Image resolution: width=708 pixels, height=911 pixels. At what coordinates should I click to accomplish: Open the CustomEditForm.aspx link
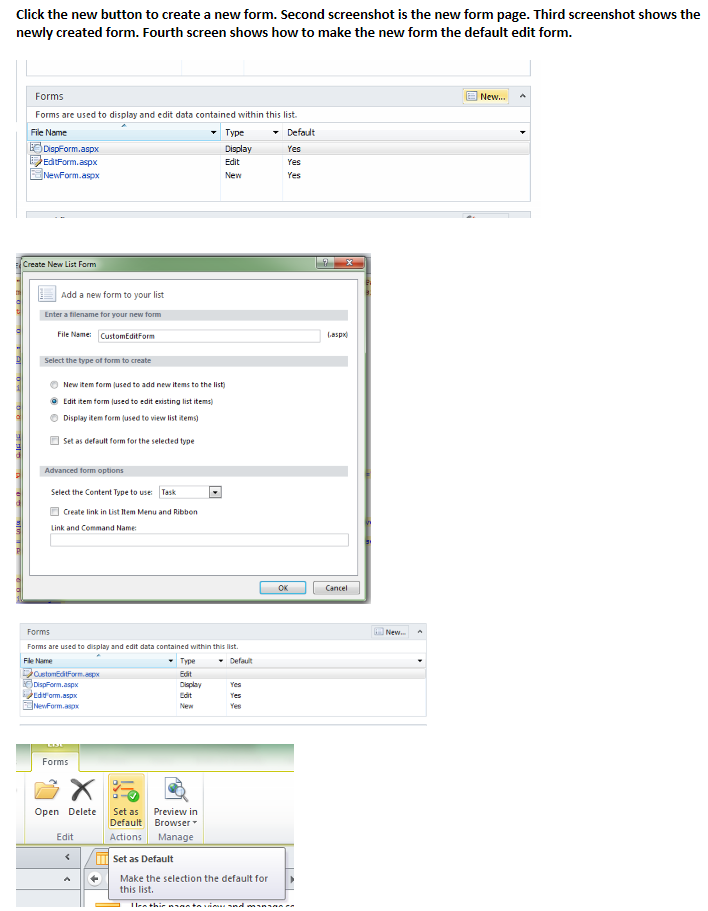click(66, 675)
